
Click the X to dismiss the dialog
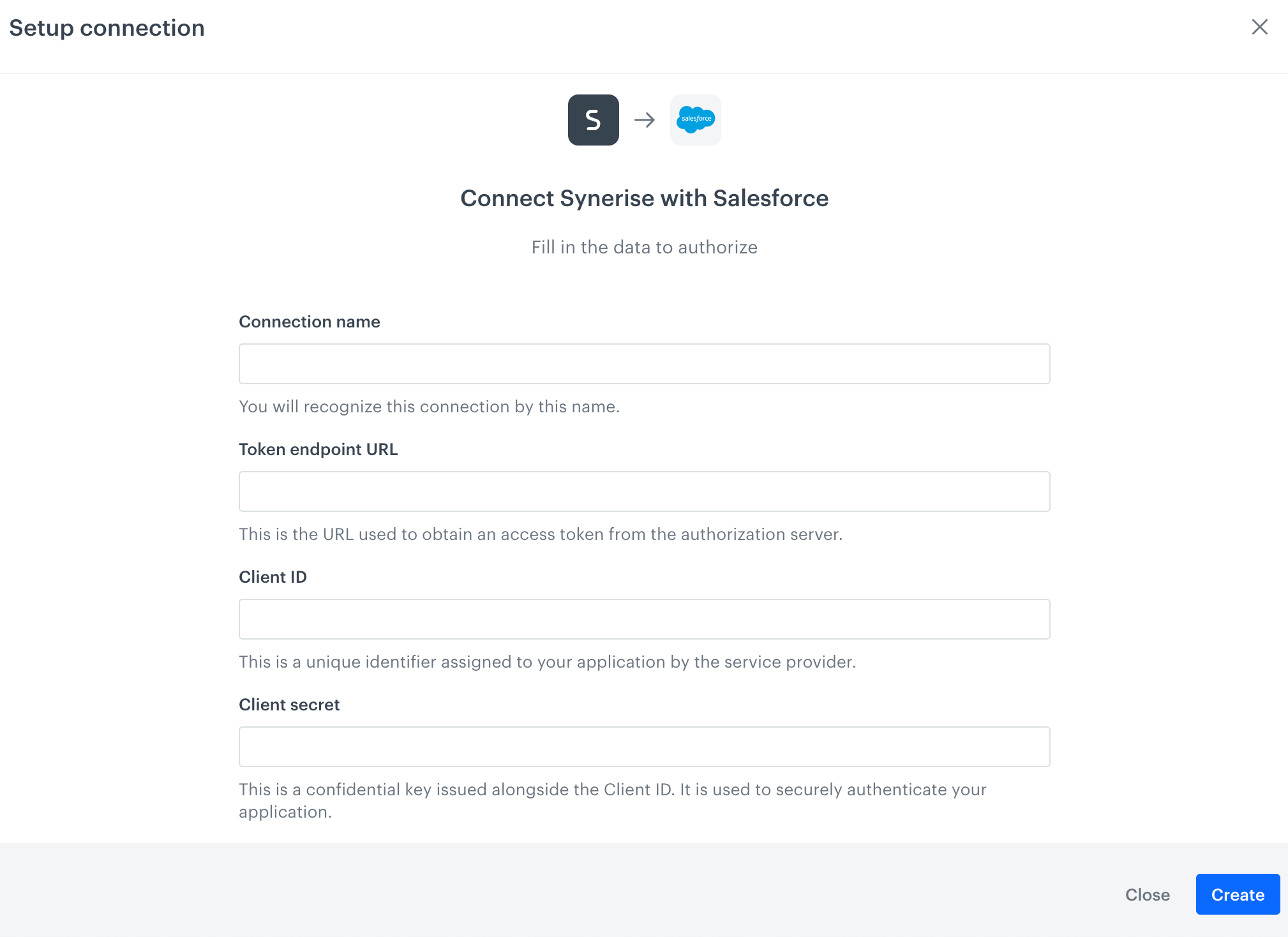[x=1259, y=27]
